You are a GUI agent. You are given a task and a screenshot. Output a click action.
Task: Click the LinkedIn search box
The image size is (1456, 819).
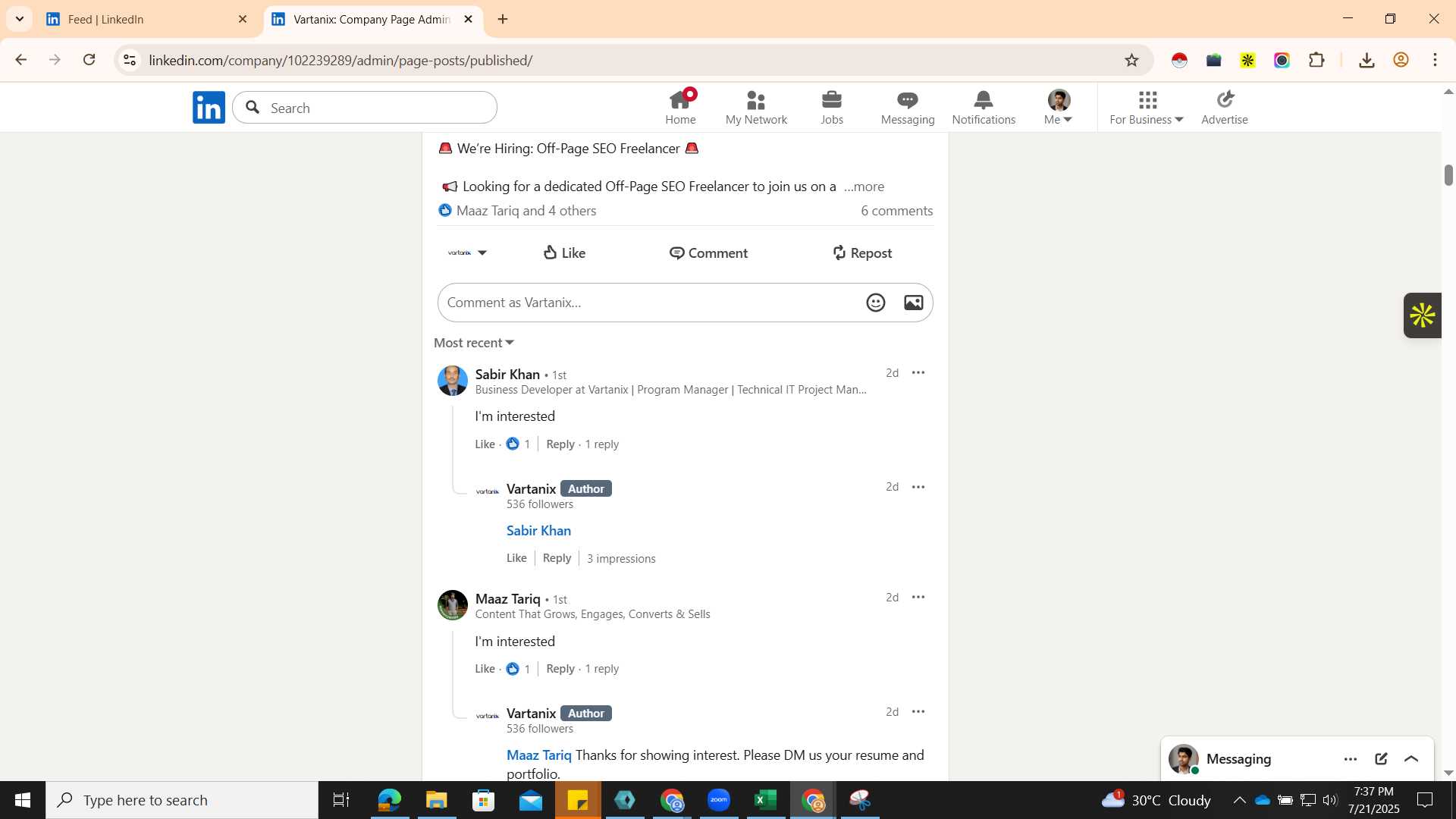(365, 108)
